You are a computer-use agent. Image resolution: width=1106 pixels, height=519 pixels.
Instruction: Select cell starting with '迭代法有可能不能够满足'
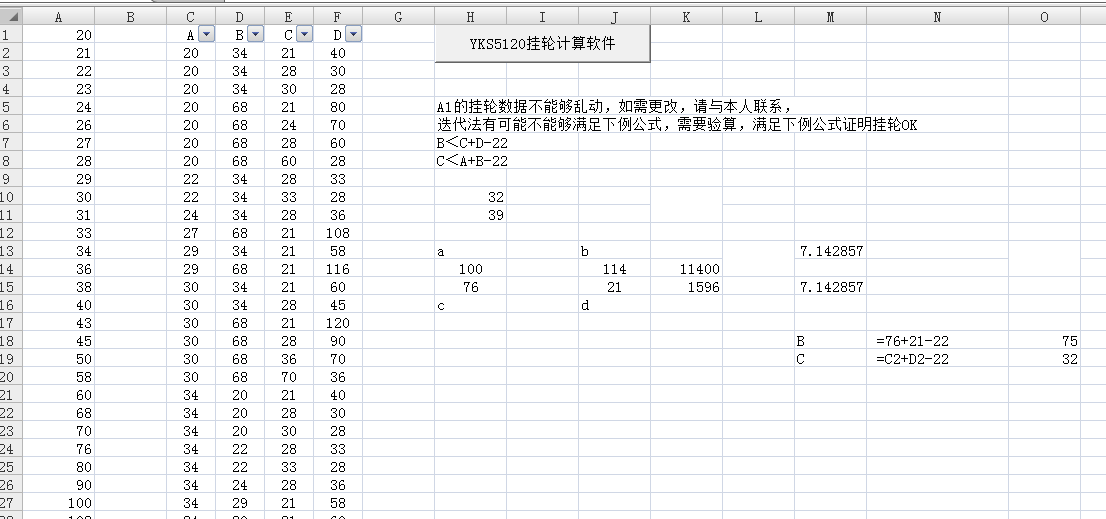click(x=677, y=125)
